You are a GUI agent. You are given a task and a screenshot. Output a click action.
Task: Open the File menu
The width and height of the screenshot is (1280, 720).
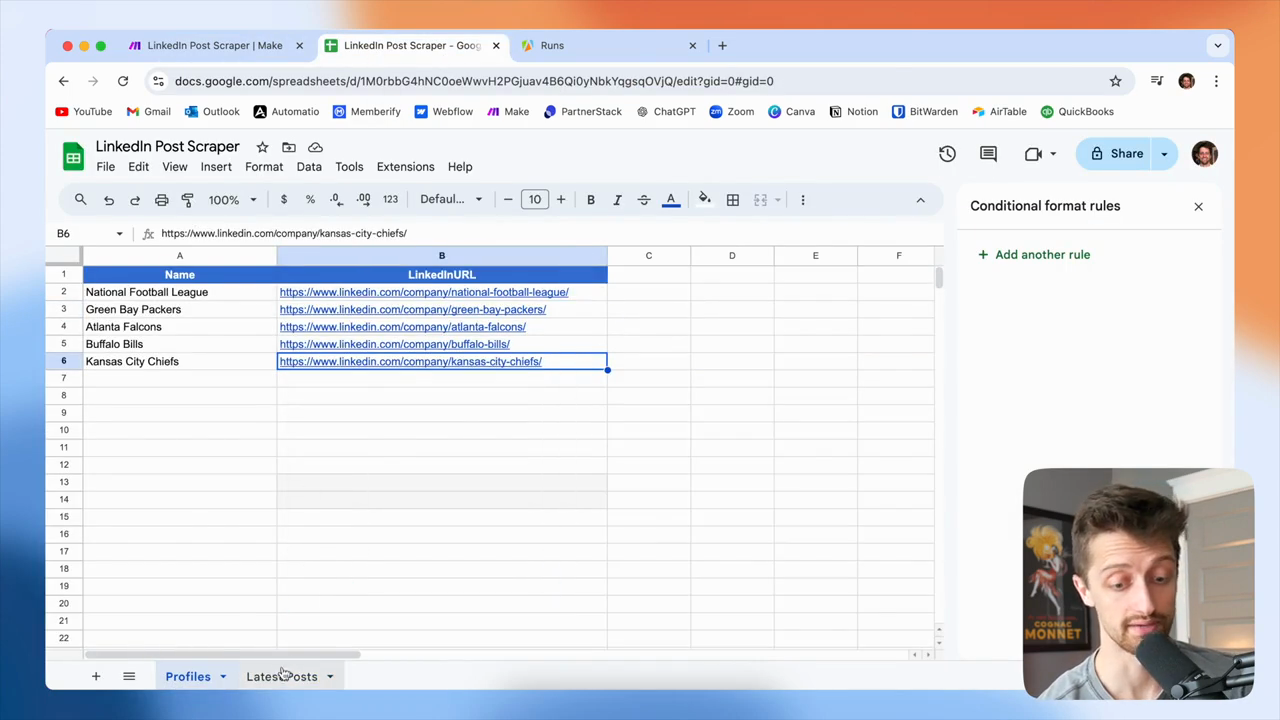point(105,167)
